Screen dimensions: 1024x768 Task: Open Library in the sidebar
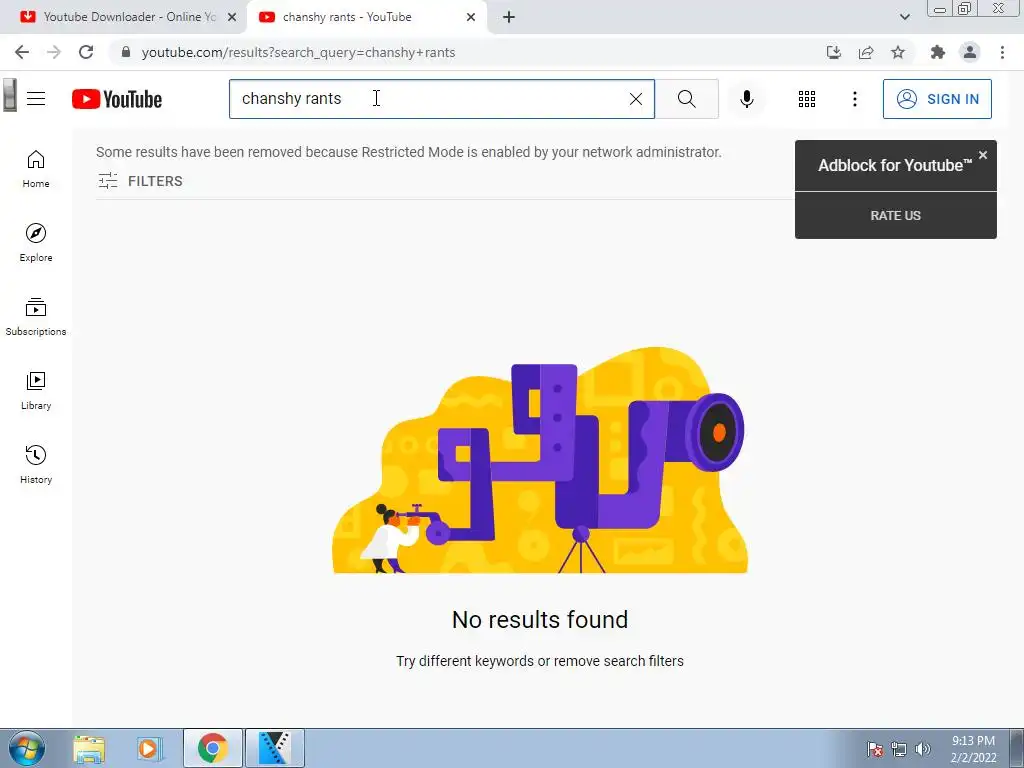pyautogui.click(x=36, y=391)
